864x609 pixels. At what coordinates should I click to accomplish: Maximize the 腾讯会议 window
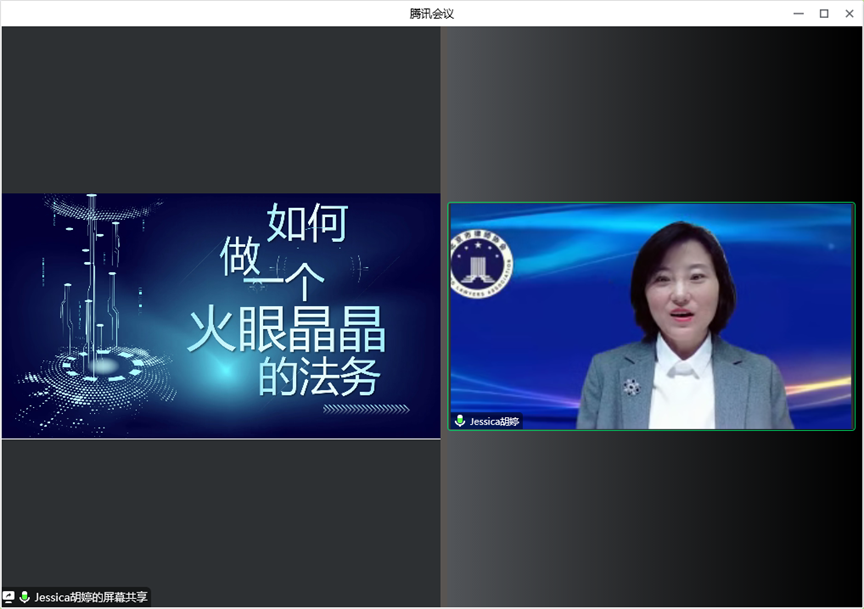point(824,13)
